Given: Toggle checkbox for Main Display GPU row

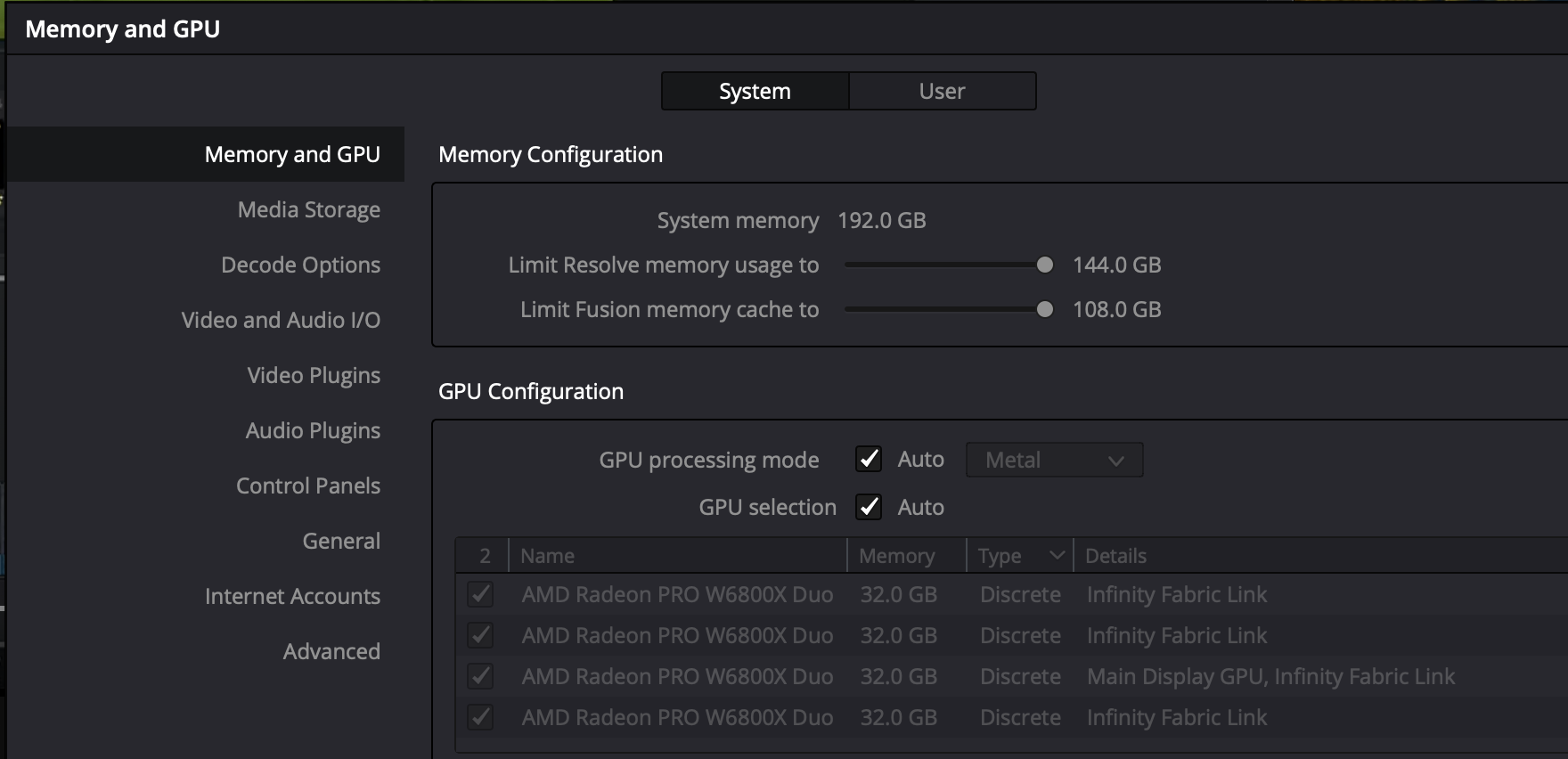Looking at the screenshot, I should pos(480,676).
